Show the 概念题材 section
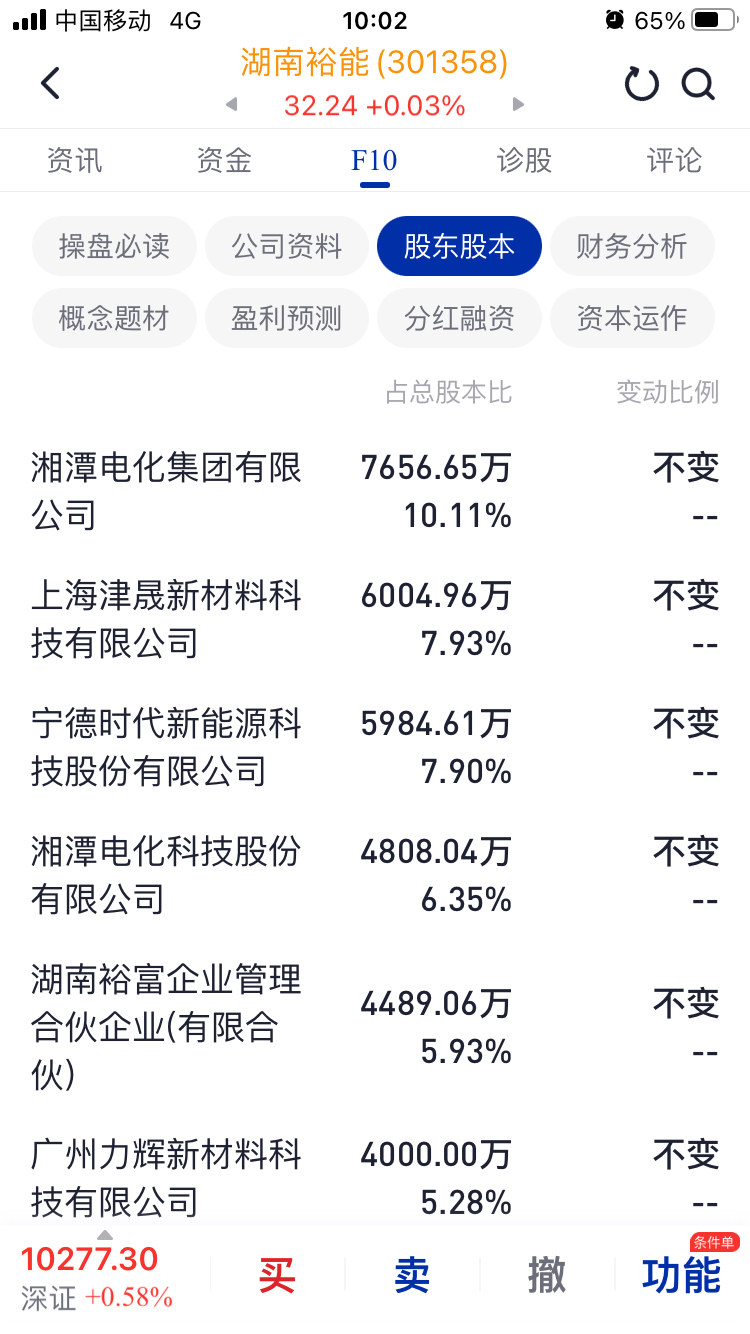 (x=114, y=319)
